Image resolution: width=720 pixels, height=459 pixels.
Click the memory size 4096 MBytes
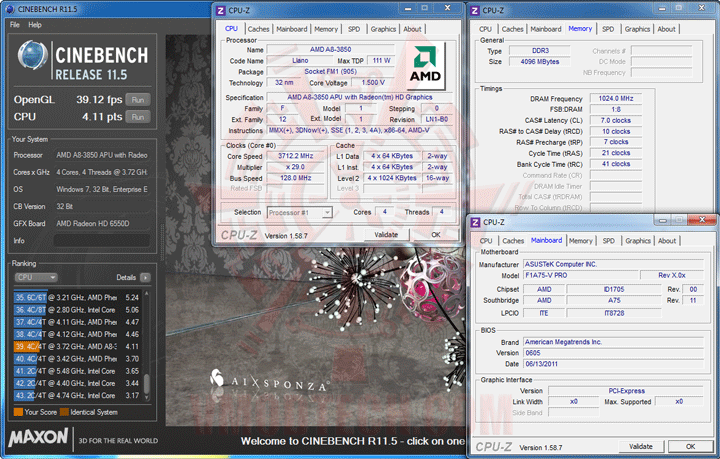pyautogui.click(x=540, y=62)
